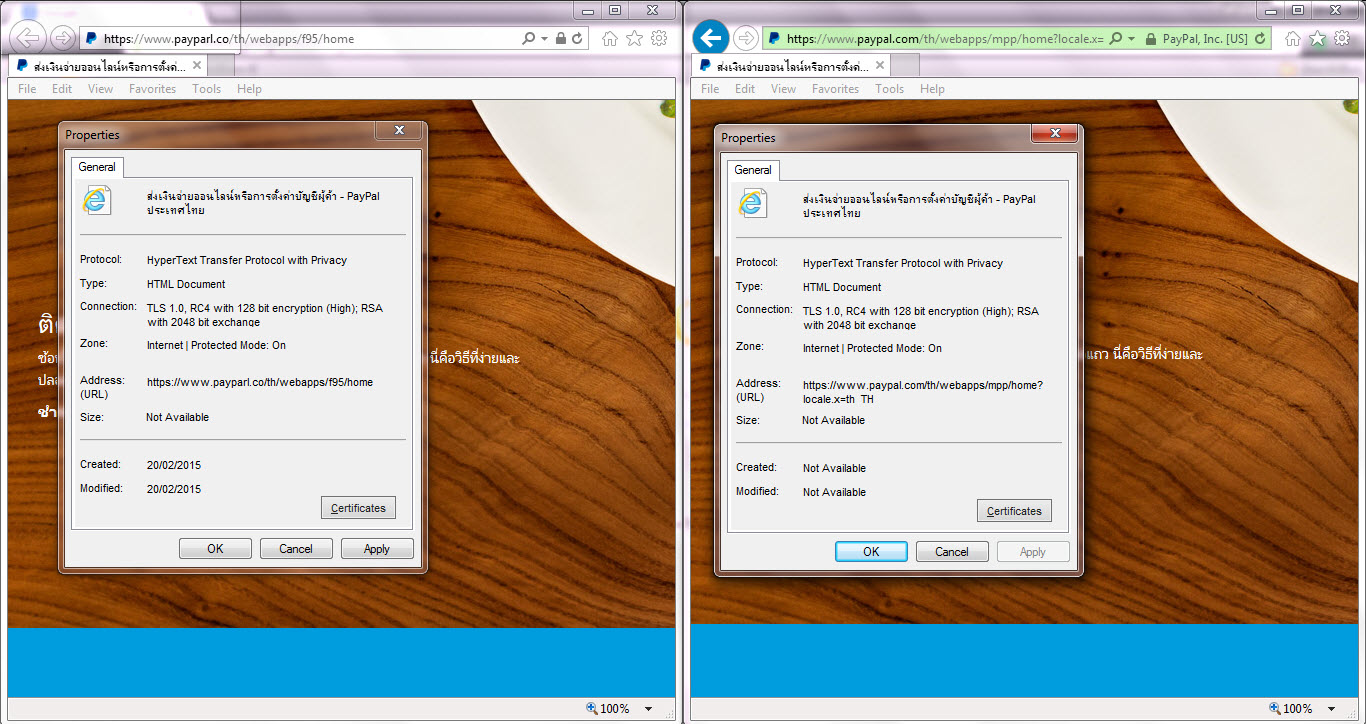Click the paypal.com URL field in right browser
Image resolution: width=1366 pixels, height=724 pixels.
pyautogui.click(x=944, y=39)
